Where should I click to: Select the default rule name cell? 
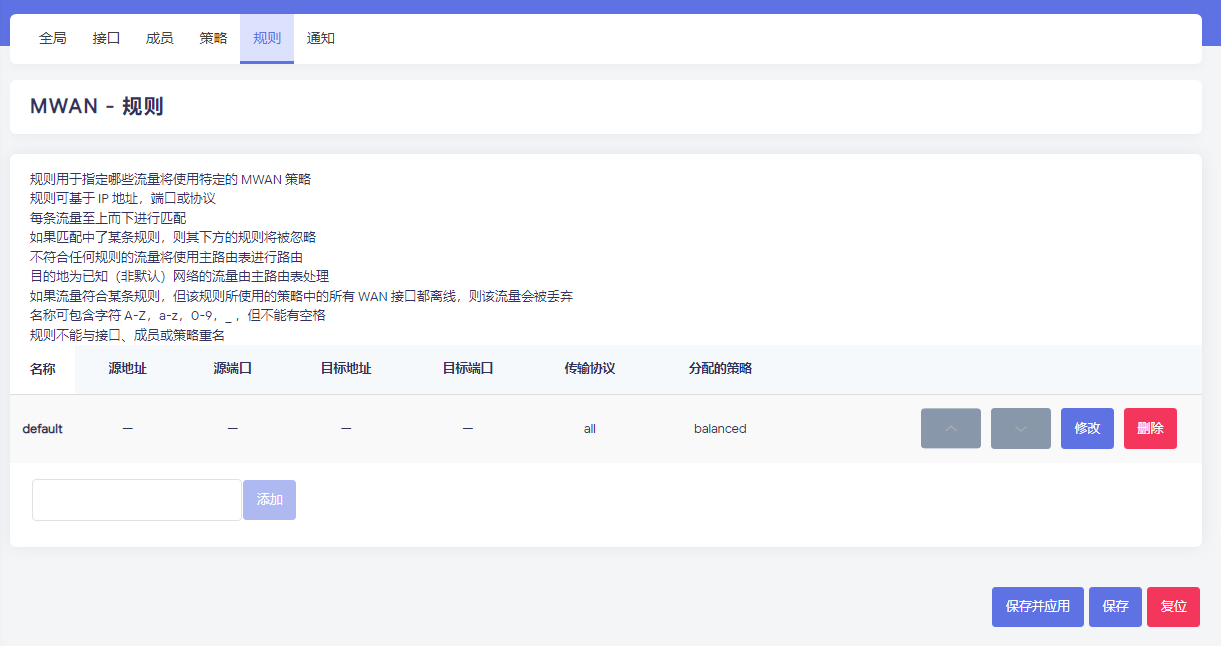coord(43,429)
